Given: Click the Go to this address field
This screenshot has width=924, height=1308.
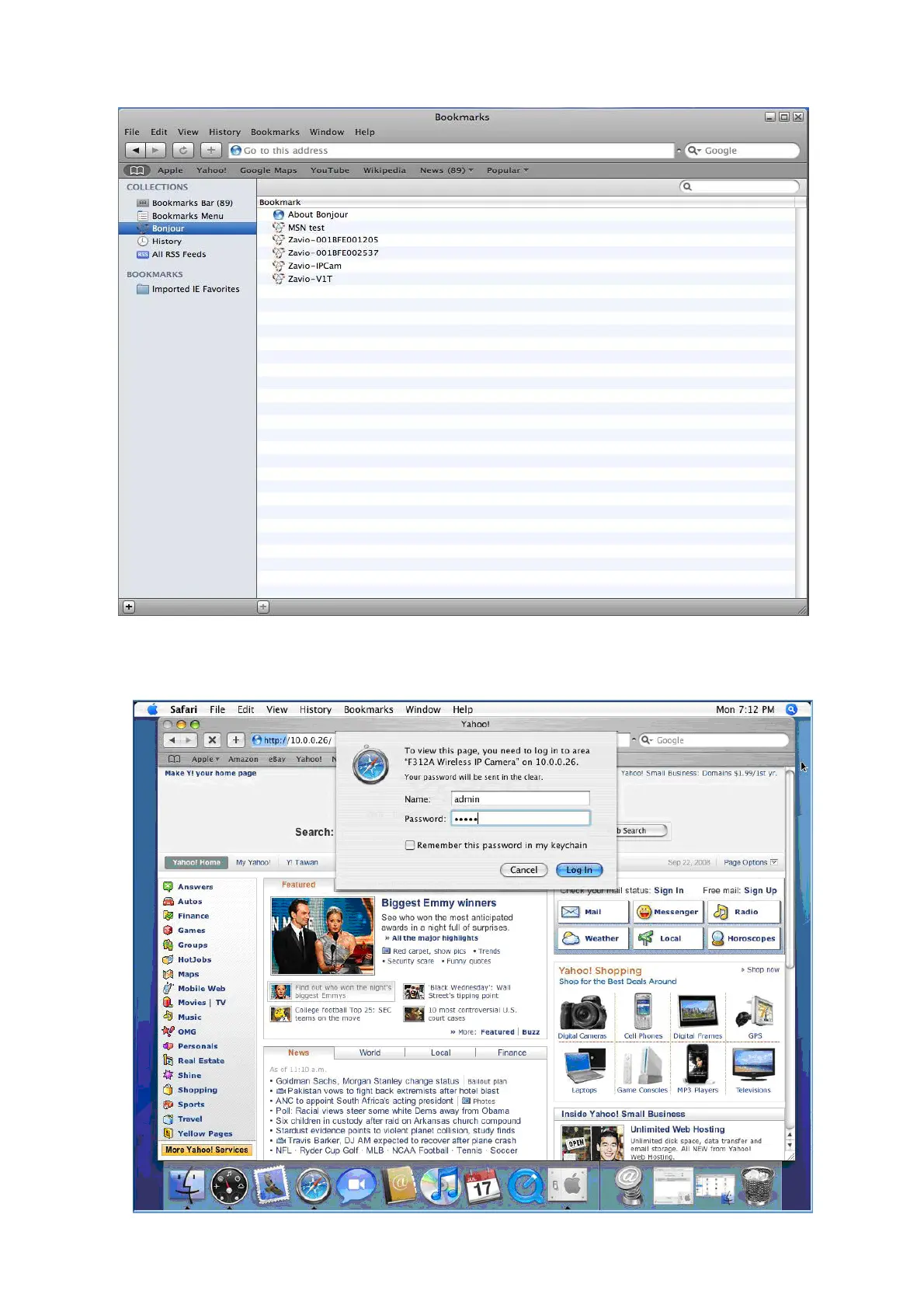Looking at the screenshot, I should [x=451, y=151].
